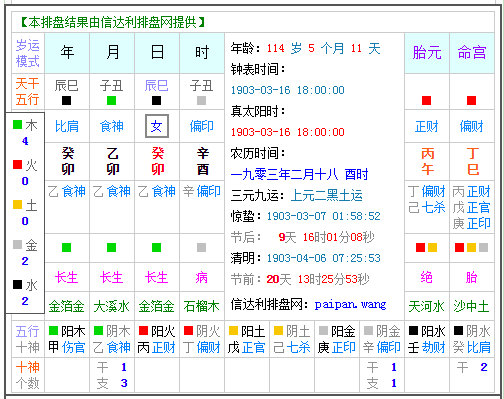
Task: Click the 胎元 column header
Action: (x=427, y=53)
